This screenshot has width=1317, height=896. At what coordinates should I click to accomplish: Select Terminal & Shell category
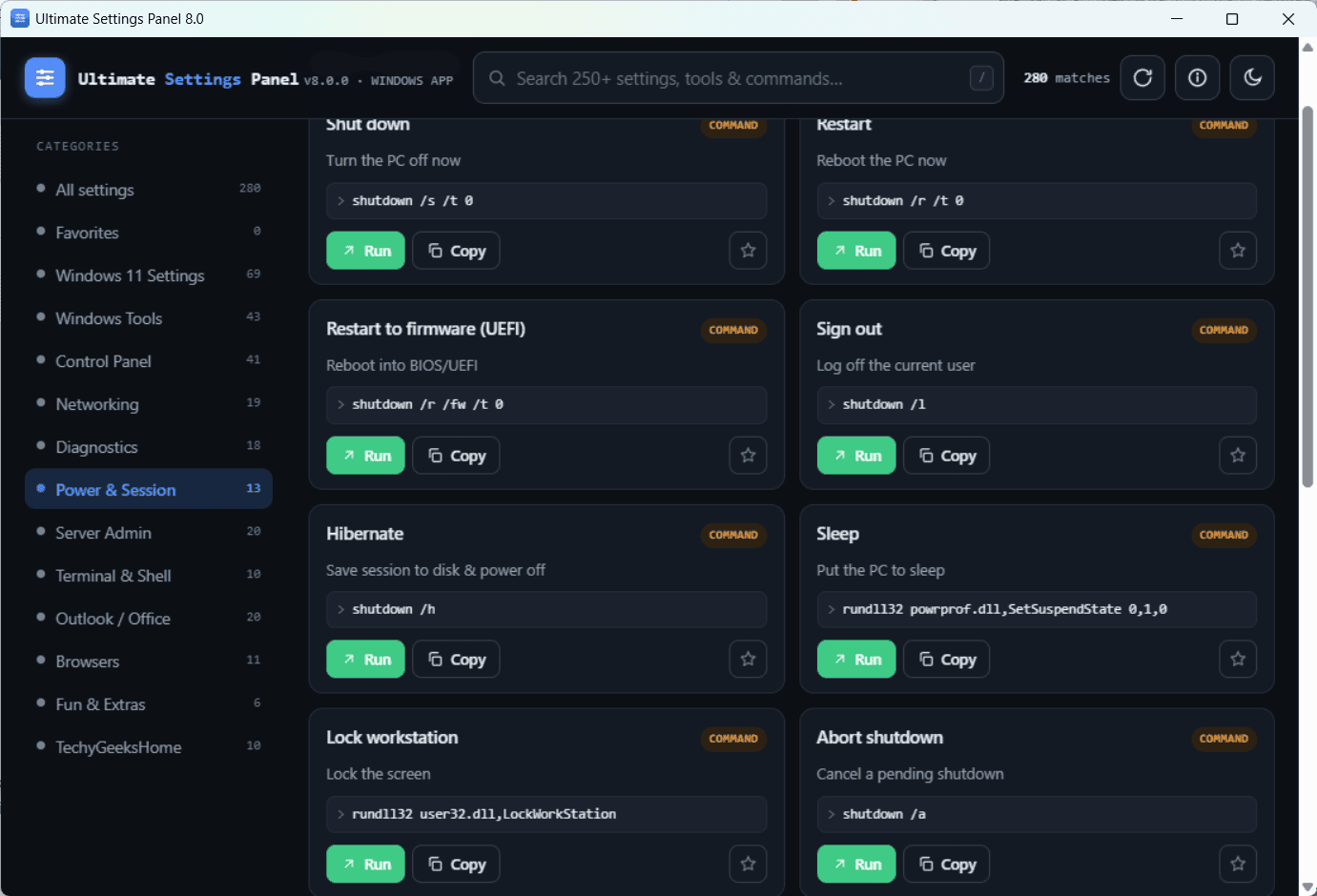(149, 576)
